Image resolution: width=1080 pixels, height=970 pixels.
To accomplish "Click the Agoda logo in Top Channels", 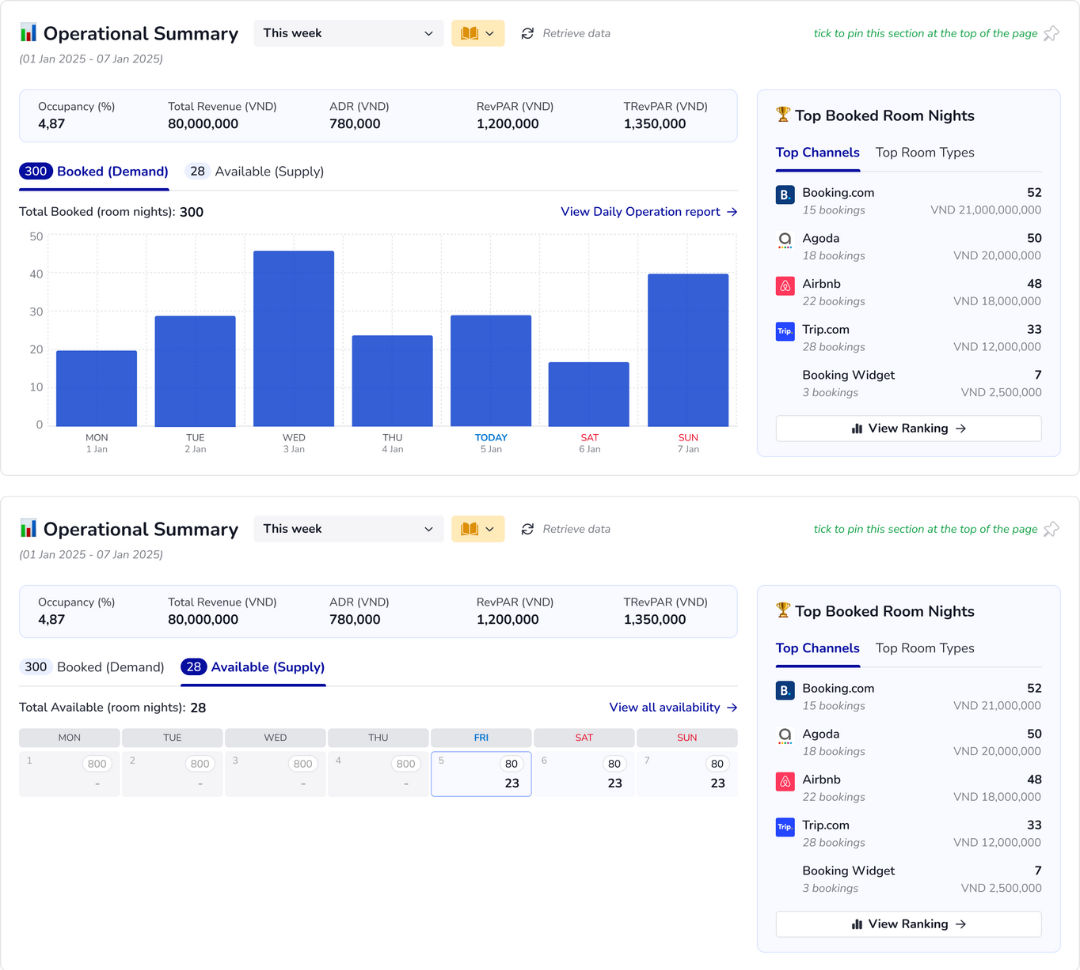I will click(x=784, y=241).
